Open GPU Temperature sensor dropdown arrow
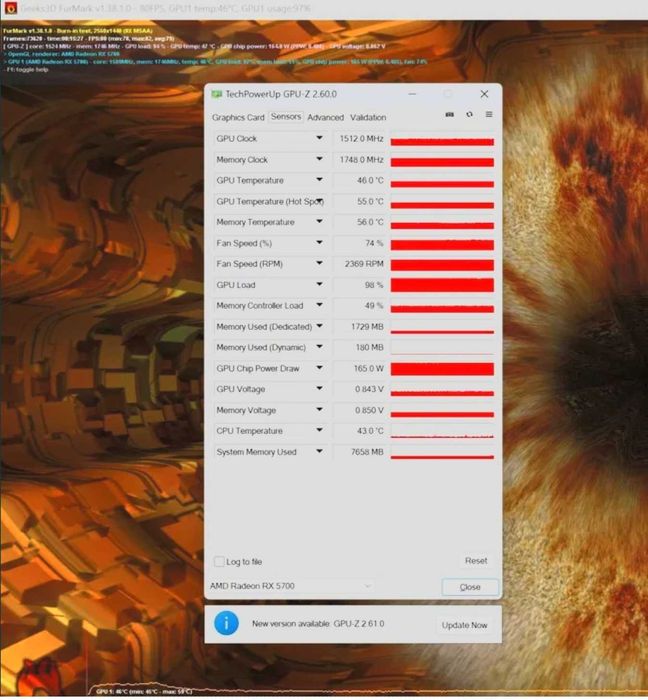Viewport: 648px width, 700px height. tap(319, 180)
